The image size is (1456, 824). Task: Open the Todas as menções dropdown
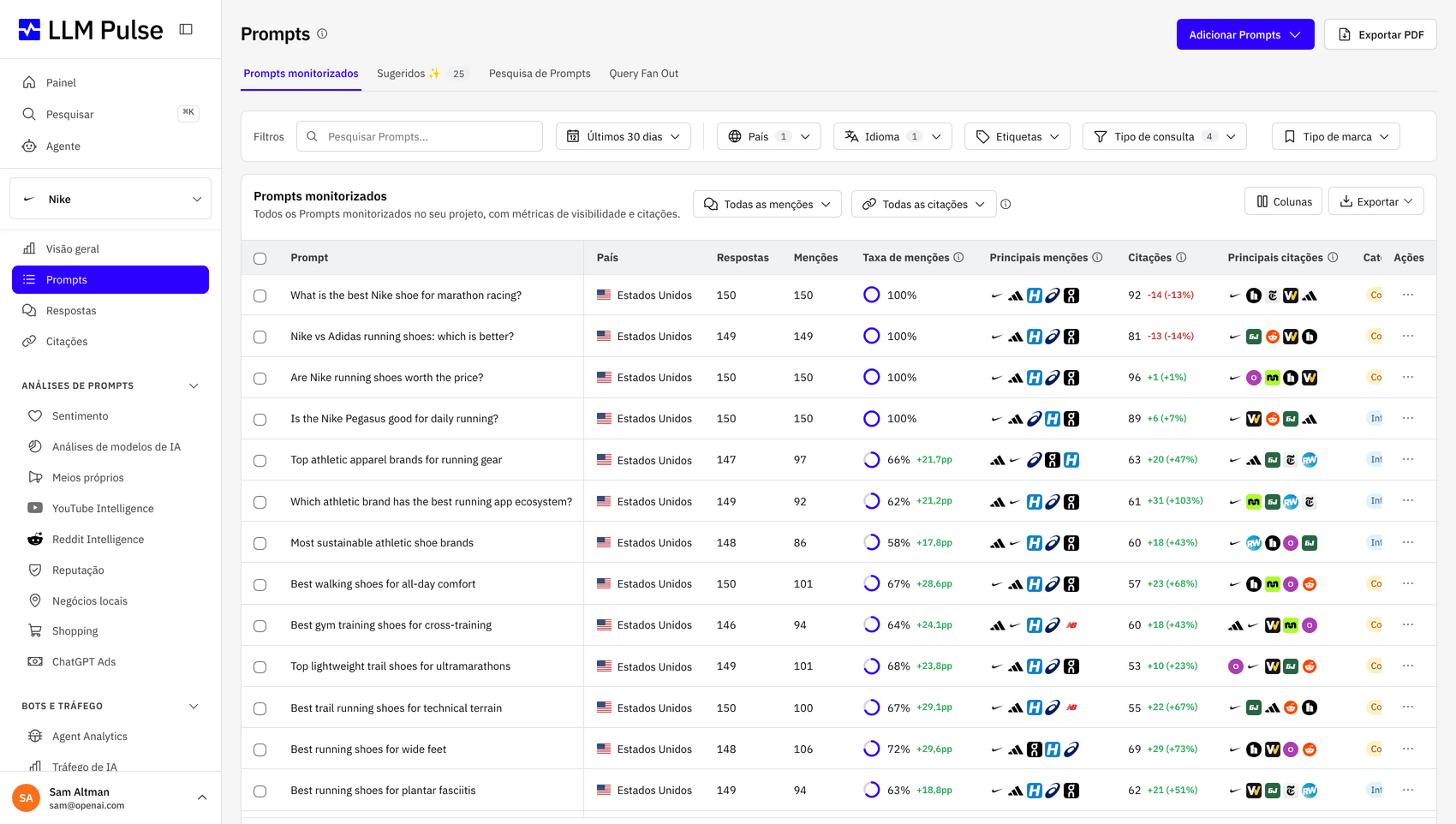click(x=767, y=204)
